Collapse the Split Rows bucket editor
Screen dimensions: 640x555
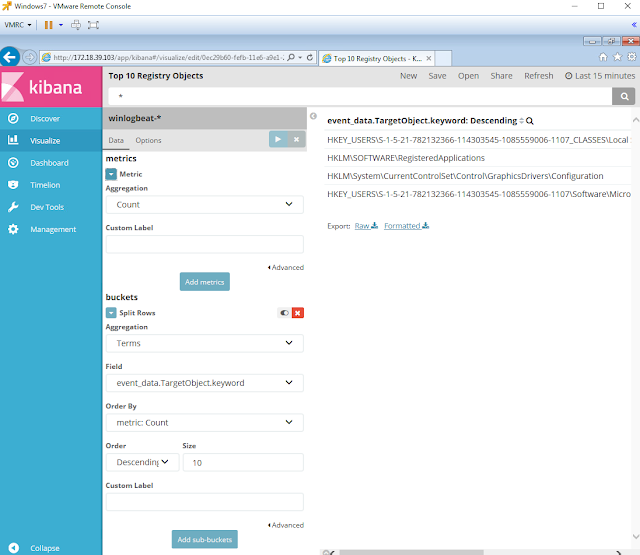click(x=111, y=313)
